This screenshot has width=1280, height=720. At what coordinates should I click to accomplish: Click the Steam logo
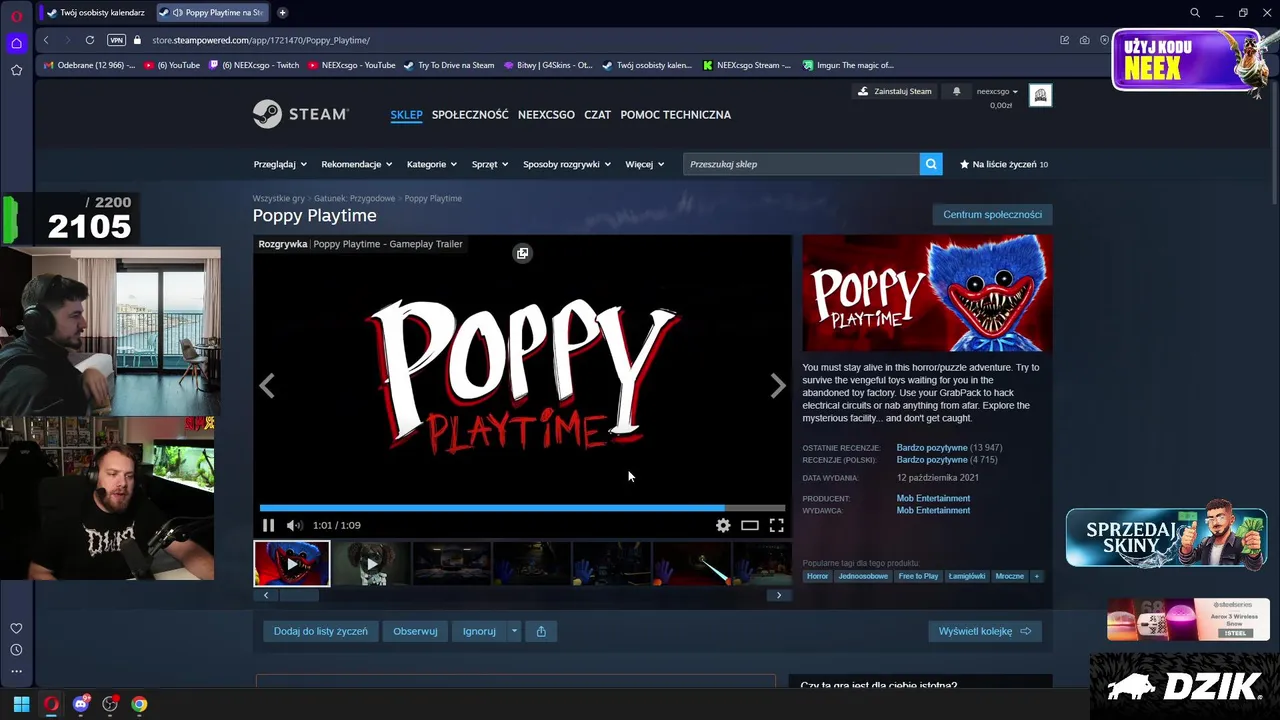click(x=300, y=114)
